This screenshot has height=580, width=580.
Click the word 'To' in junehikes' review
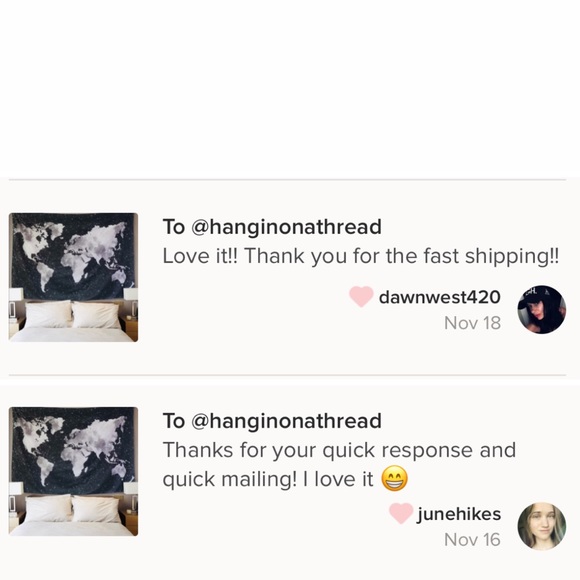click(x=173, y=421)
